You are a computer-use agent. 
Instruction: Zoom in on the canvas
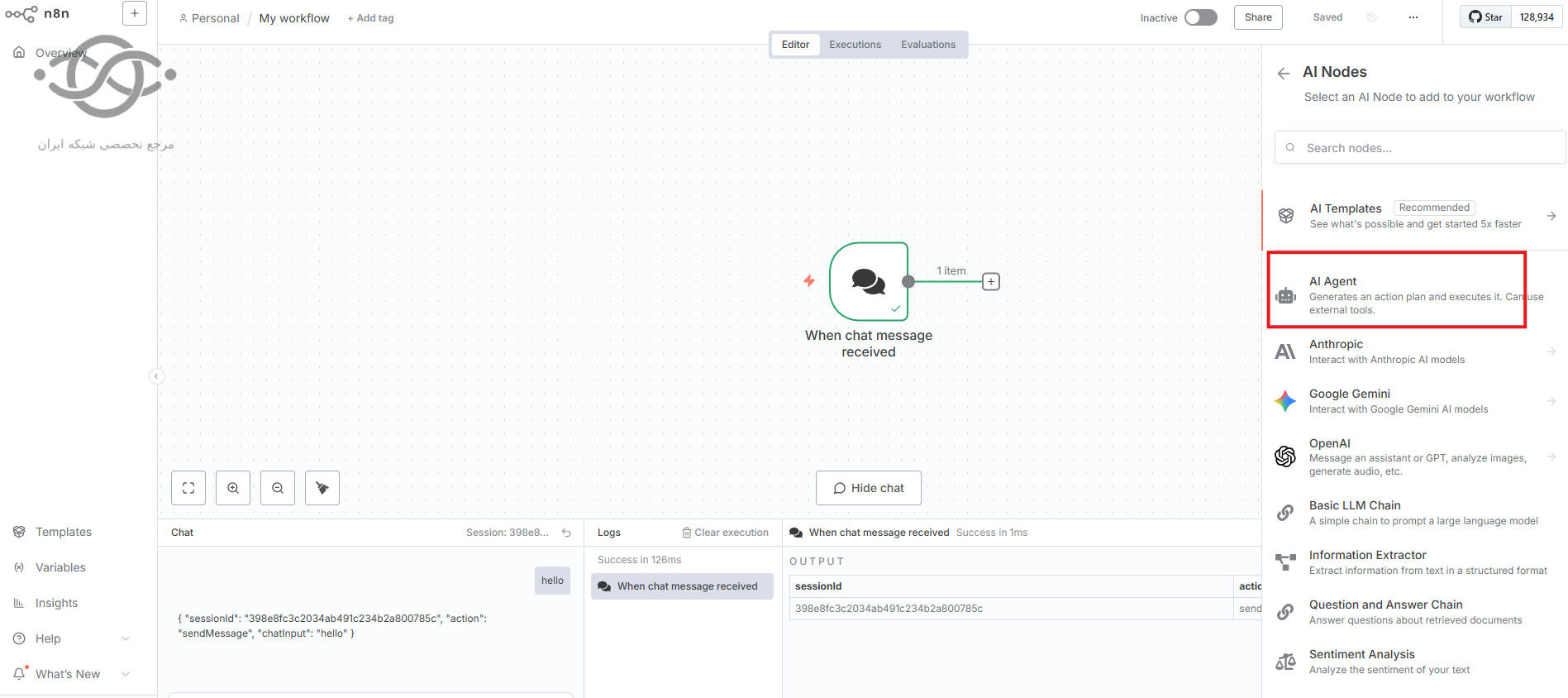tap(233, 488)
